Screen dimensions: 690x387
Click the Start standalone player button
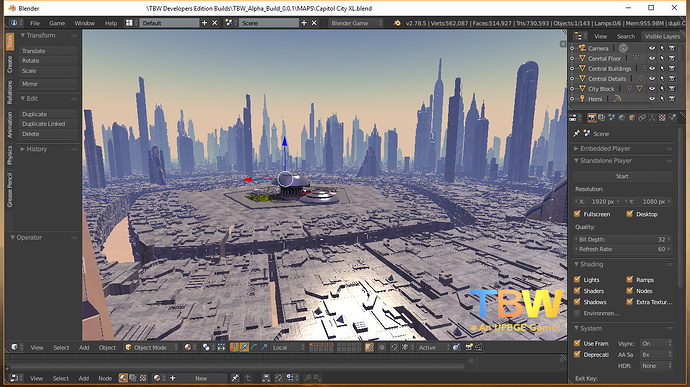[x=622, y=176]
